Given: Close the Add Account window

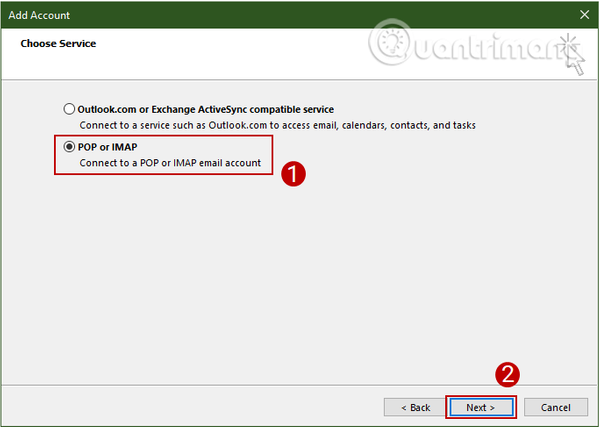Looking at the screenshot, I should pyautogui.click(x=584, y=15).
